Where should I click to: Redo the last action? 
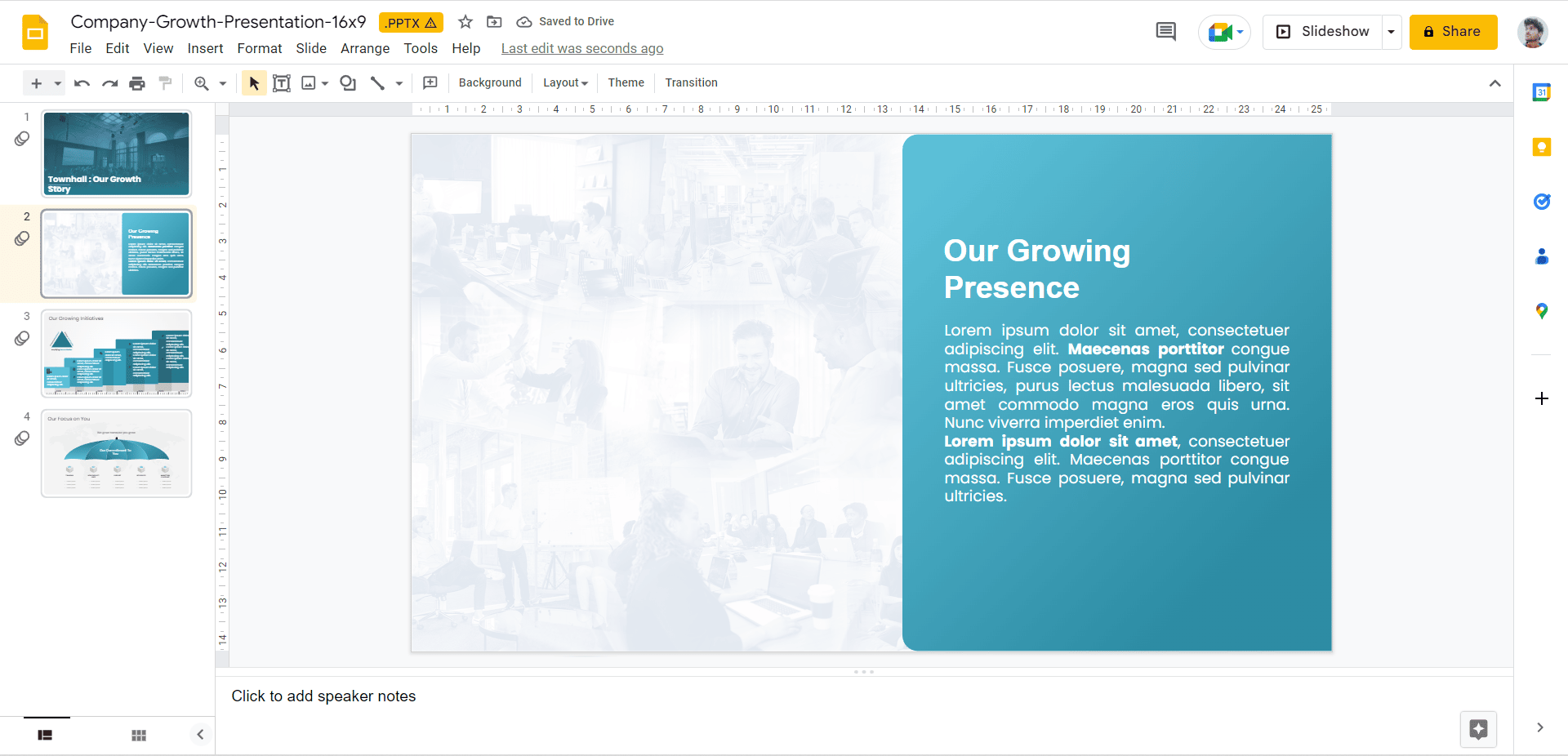pos(109,82)
